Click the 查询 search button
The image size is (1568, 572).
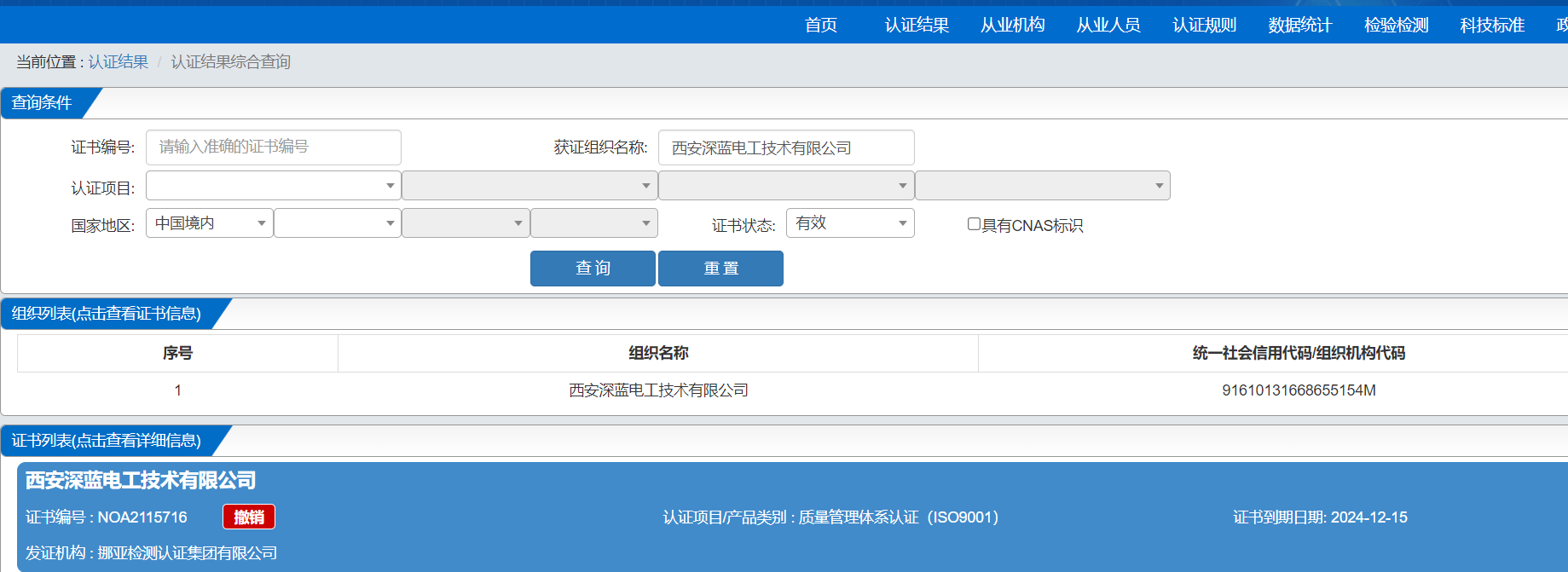(x=593, y=269)
